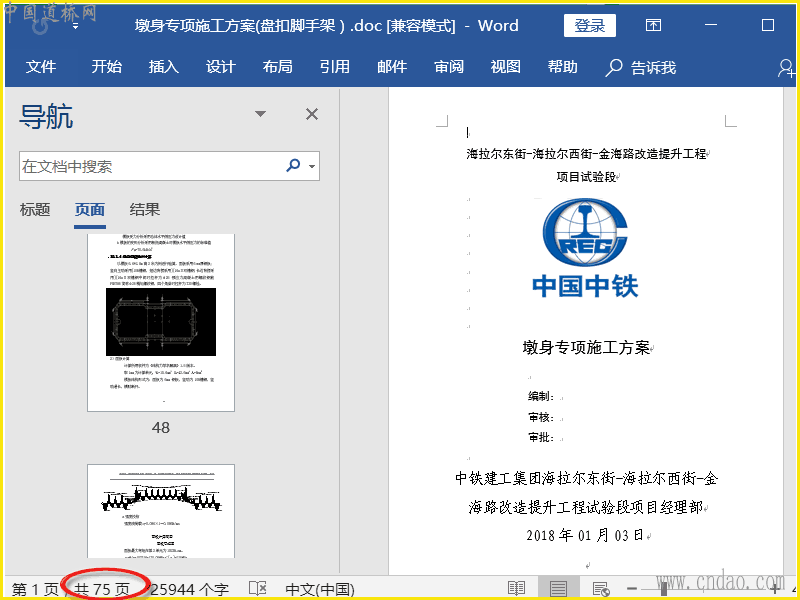Open the 插入 ribbon tab

[164, 67]
